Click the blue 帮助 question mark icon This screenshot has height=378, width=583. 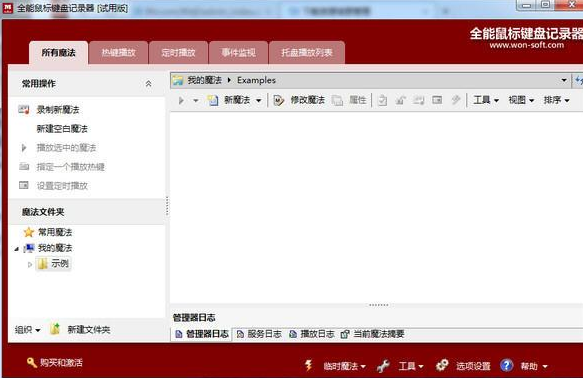(x=506, y=366)
